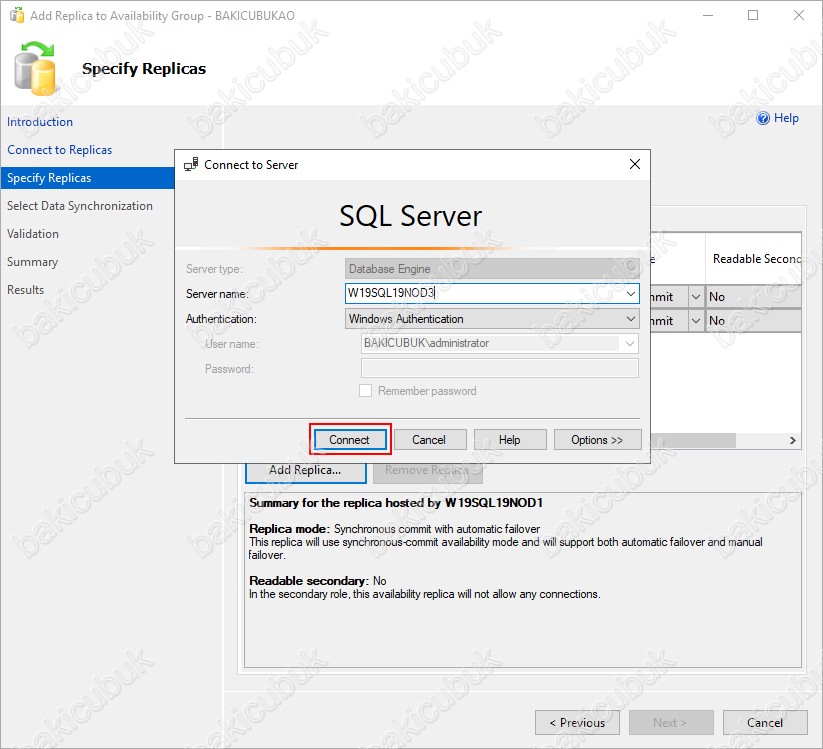Click the wizard window title bar icon

(17, 15)
